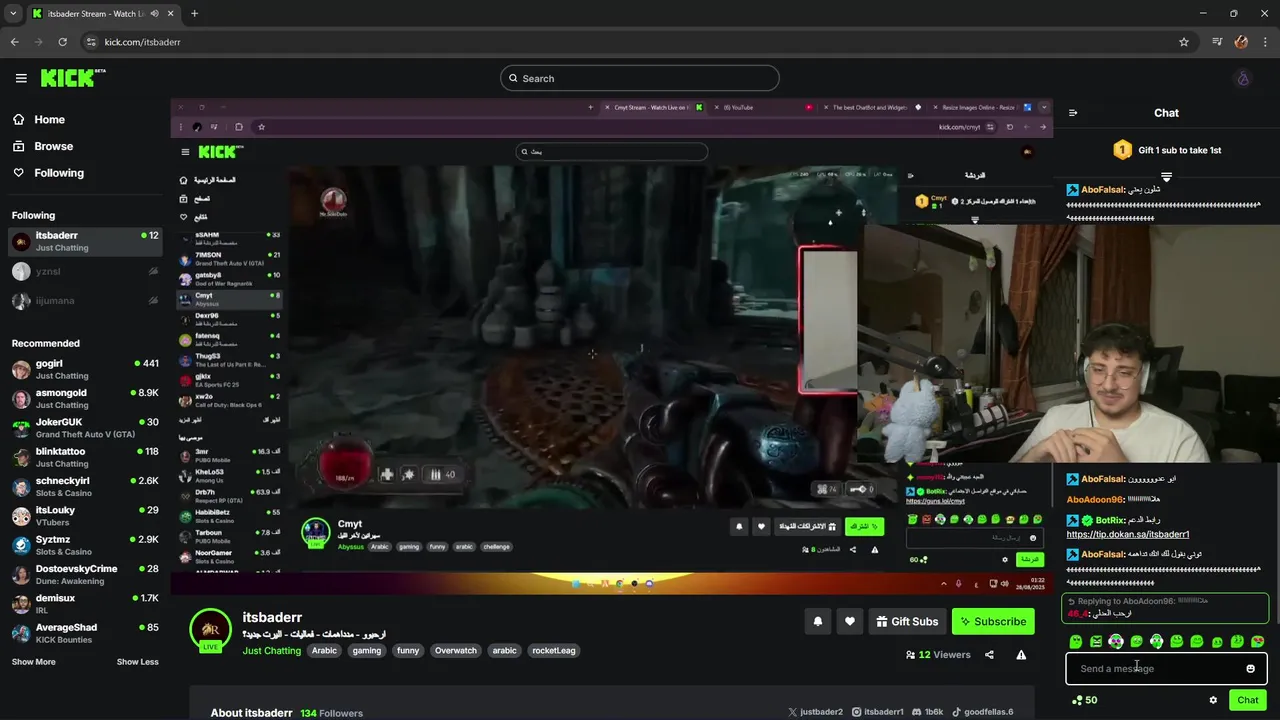1280x720 pixels.
Task: Open recommended channel Syztmz
Action: point(84,545)
